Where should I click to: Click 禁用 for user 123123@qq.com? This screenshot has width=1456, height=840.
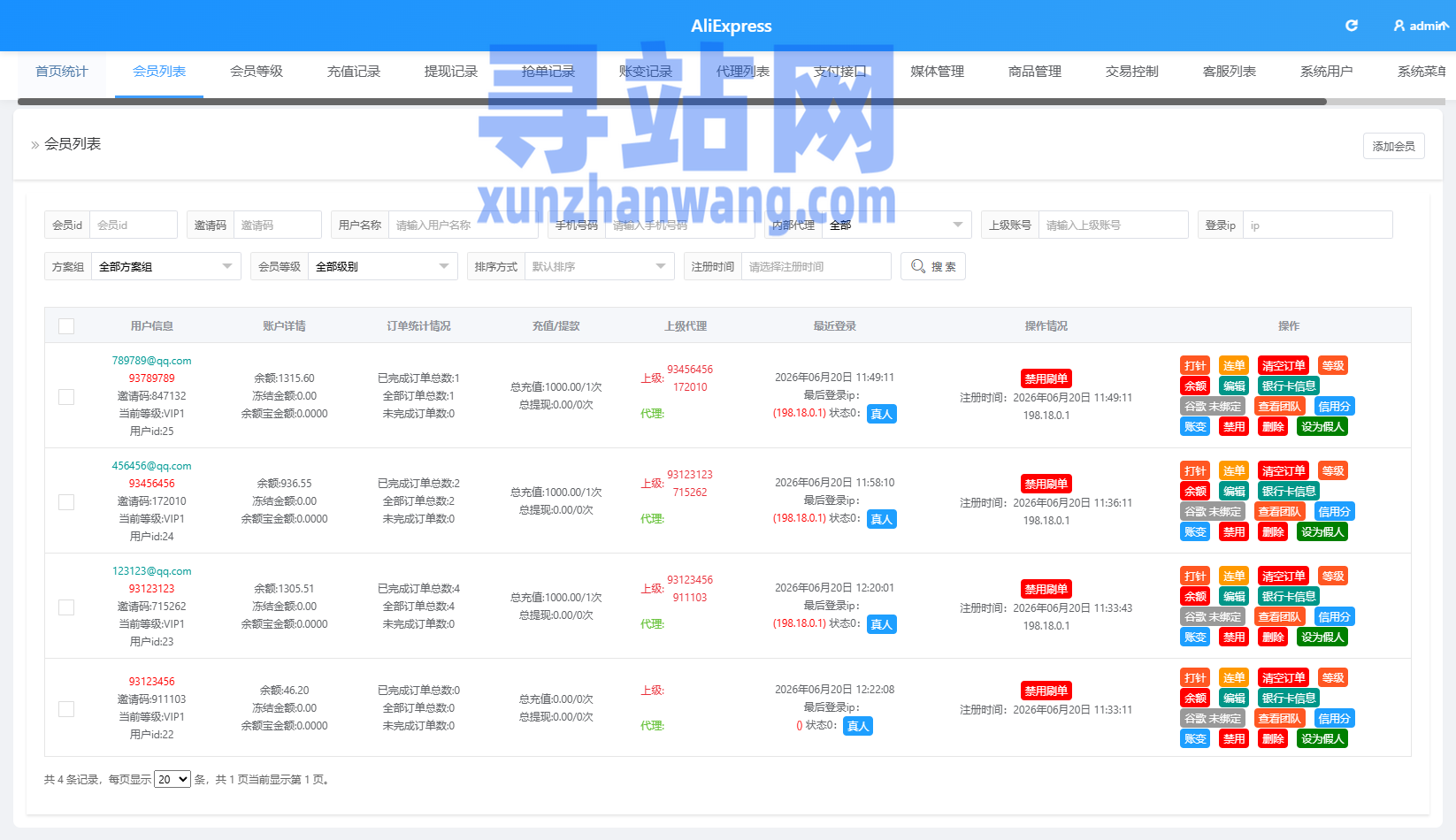1234,638
